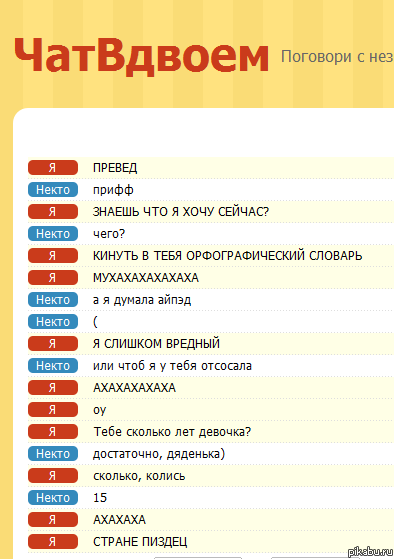Select 'Тебе сколько лет девочка?' message

[172, 432]
